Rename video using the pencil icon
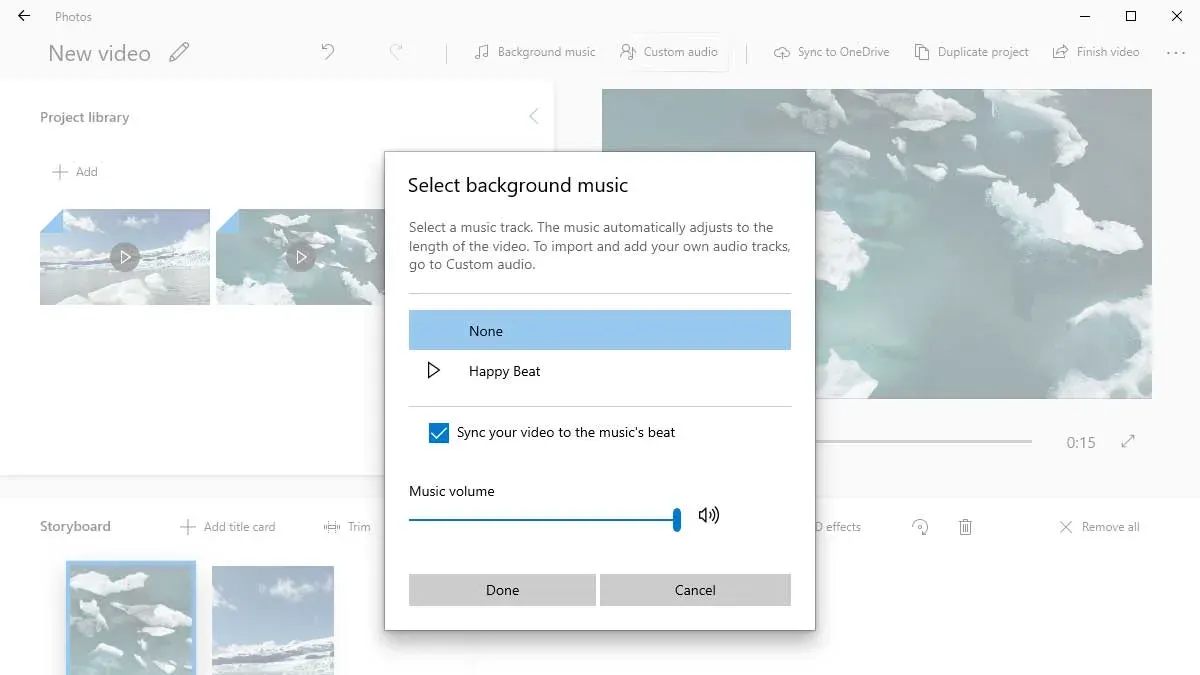Screen dimensions: 1200x675 point(179,53)
